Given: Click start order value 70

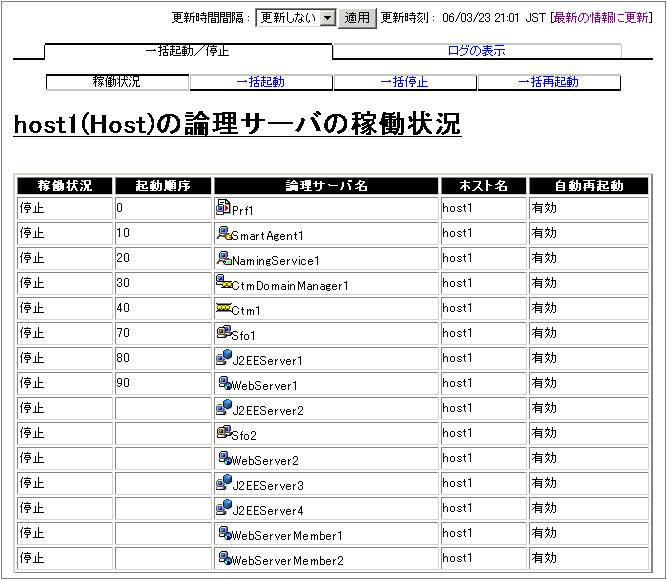Looking at the screenshot, I should point(123,333).
